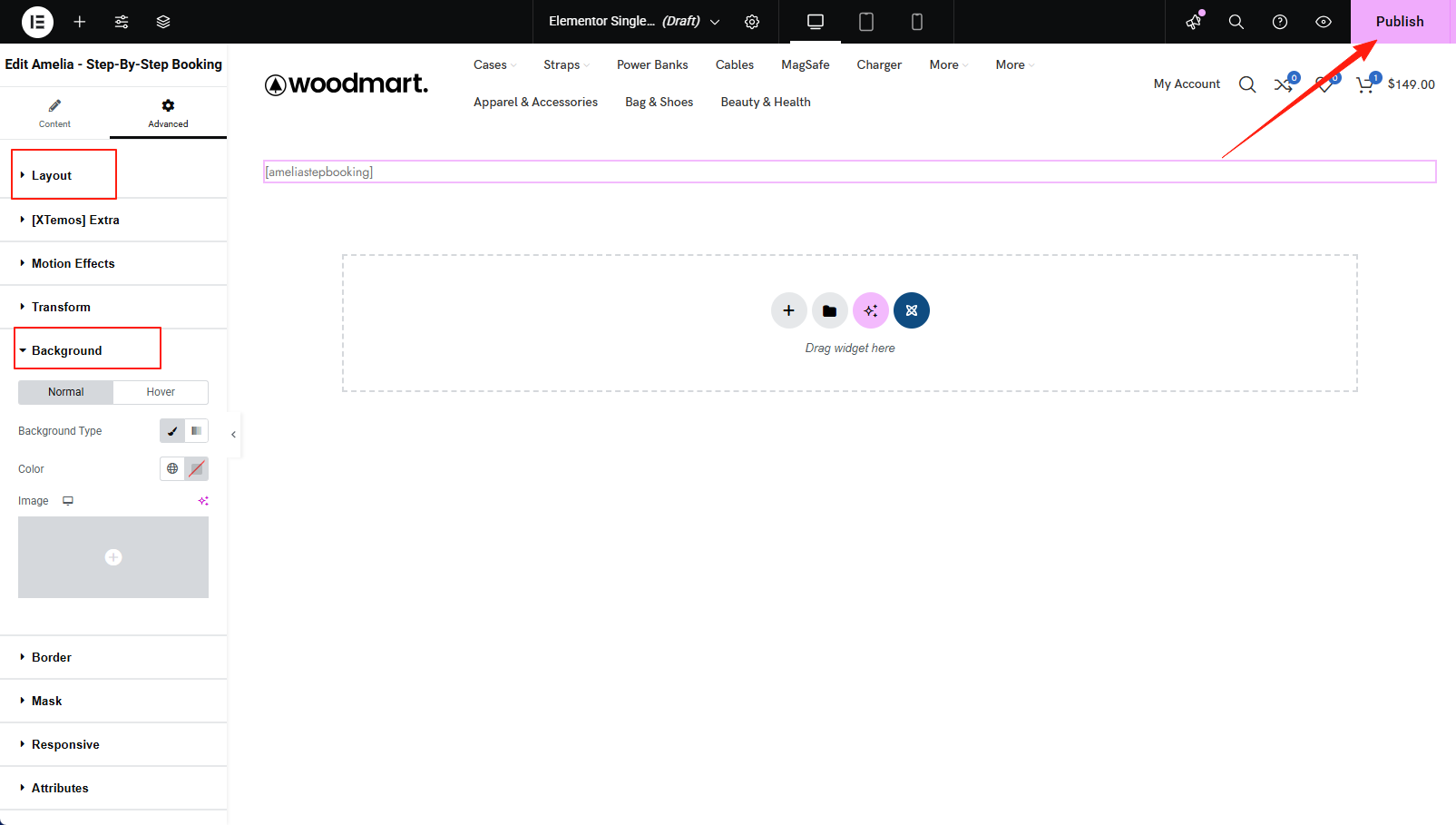
Task: Click the Build with AI sparkle button
Action: click(x=870, y=310)
